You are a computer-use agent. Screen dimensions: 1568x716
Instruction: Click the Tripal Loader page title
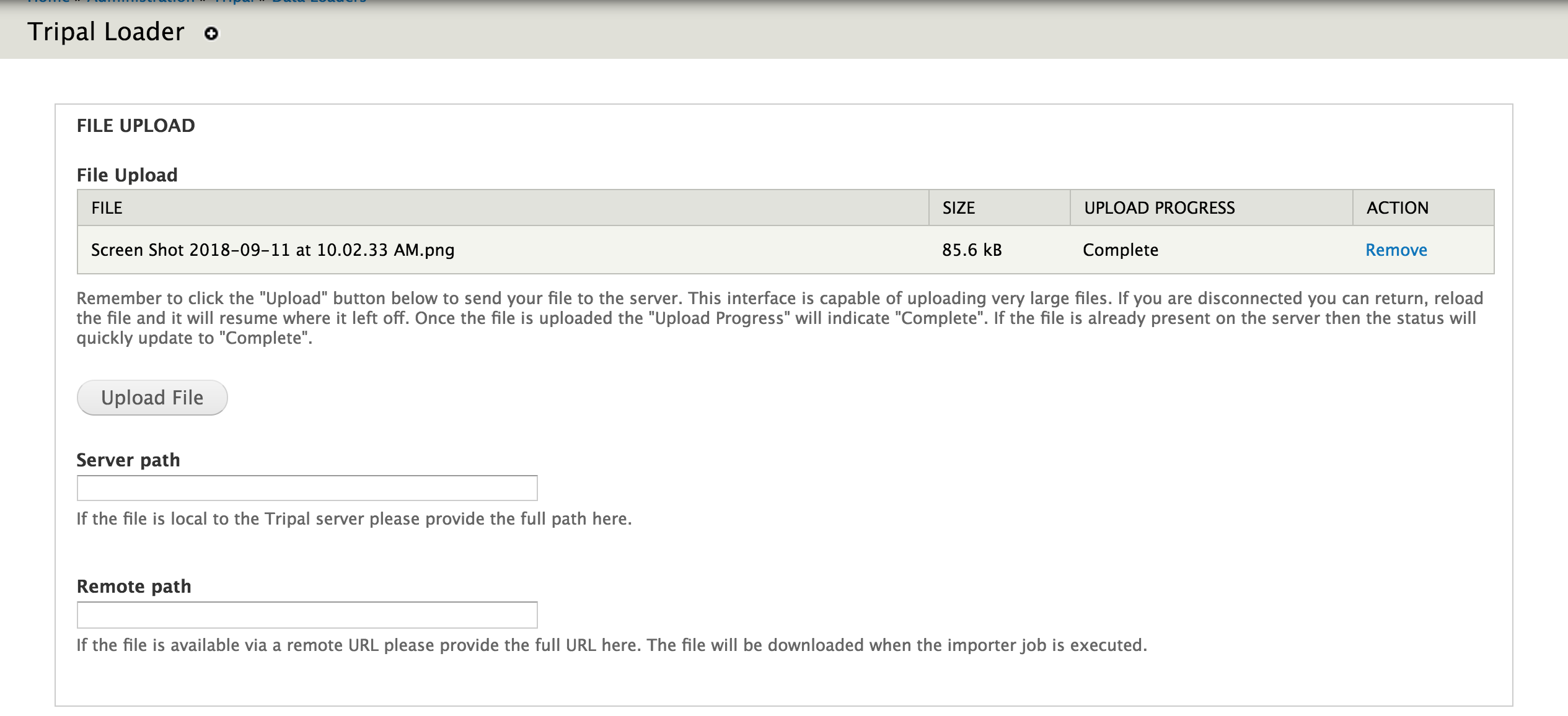(106, 32)
